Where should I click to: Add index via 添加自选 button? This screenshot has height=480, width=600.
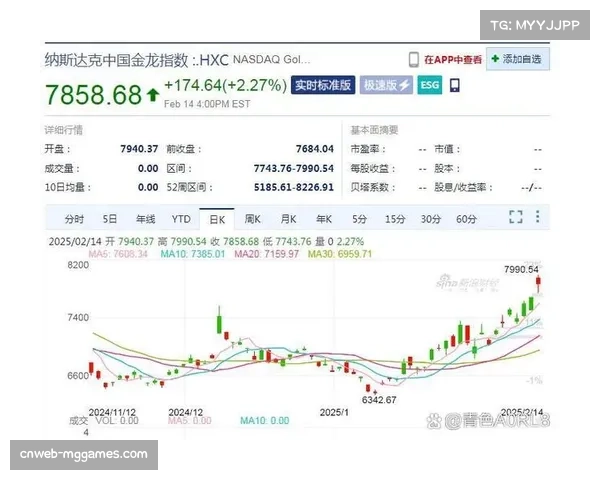tap(518, 59)
